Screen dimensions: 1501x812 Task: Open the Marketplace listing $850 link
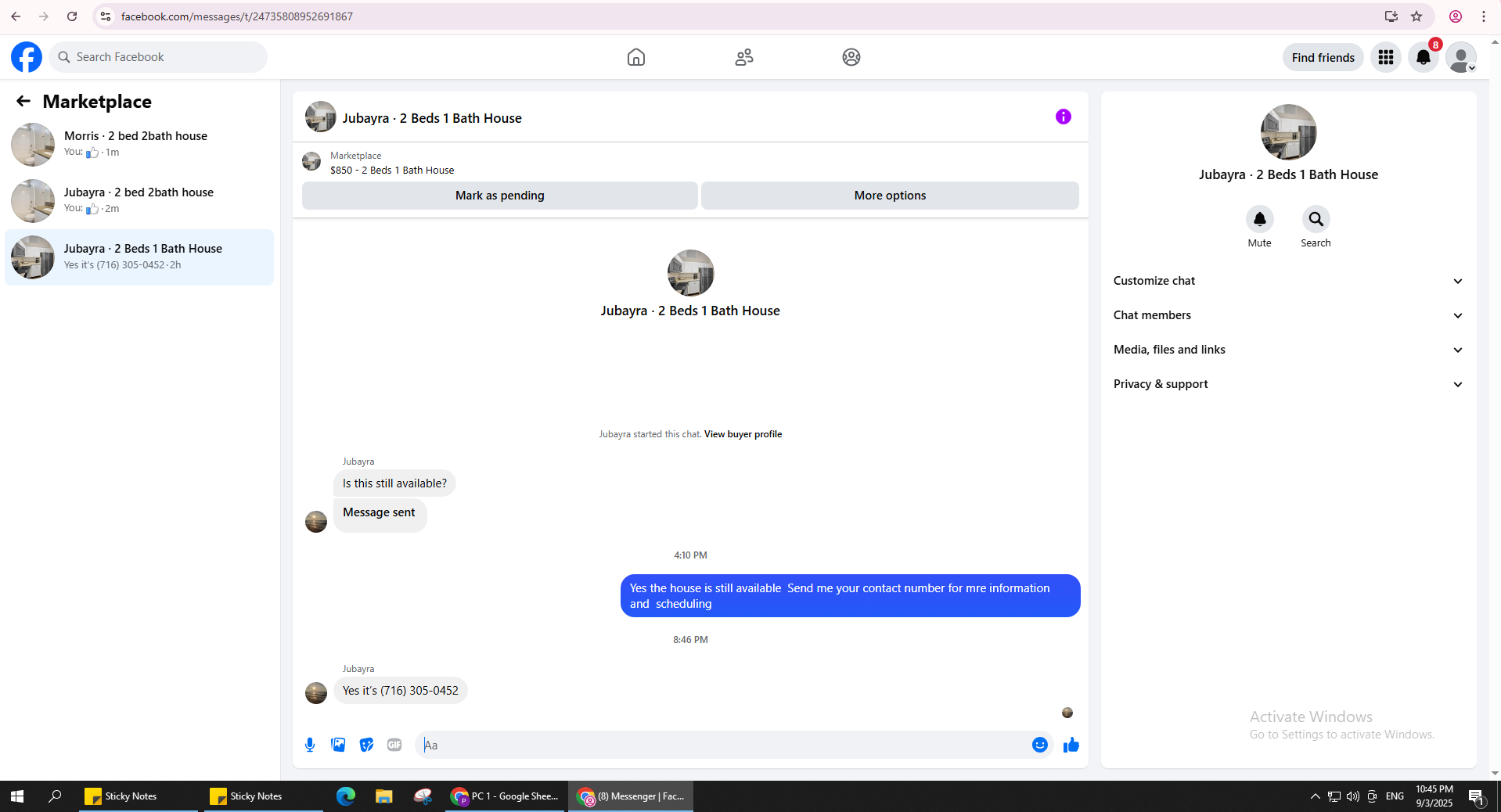click(392, 170)
